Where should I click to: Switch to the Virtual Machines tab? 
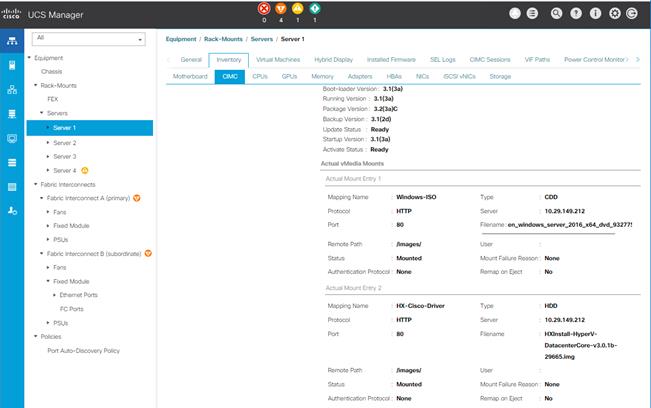point(278,60)
